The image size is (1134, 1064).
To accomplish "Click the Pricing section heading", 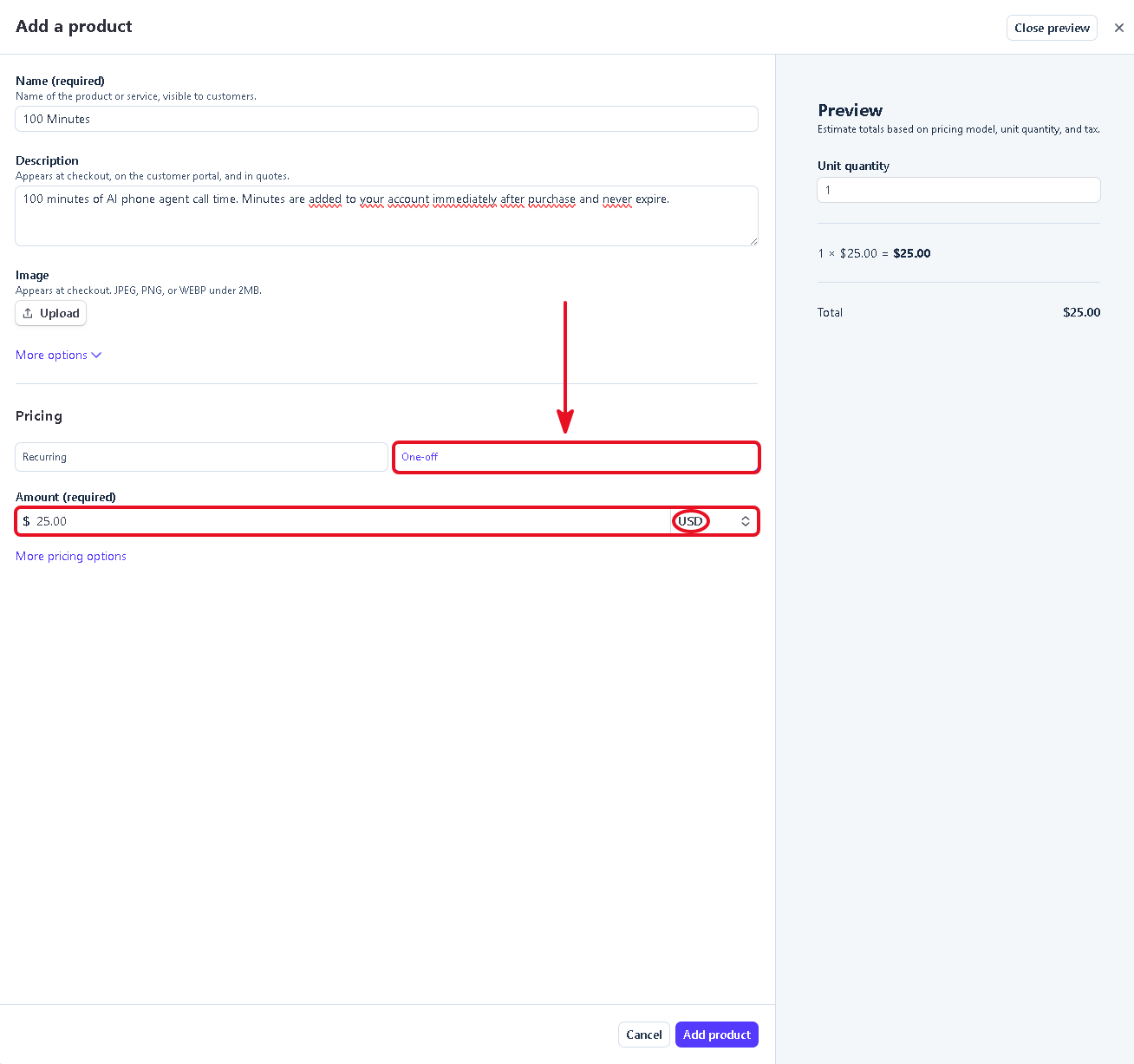I will (x=39, y=415).
